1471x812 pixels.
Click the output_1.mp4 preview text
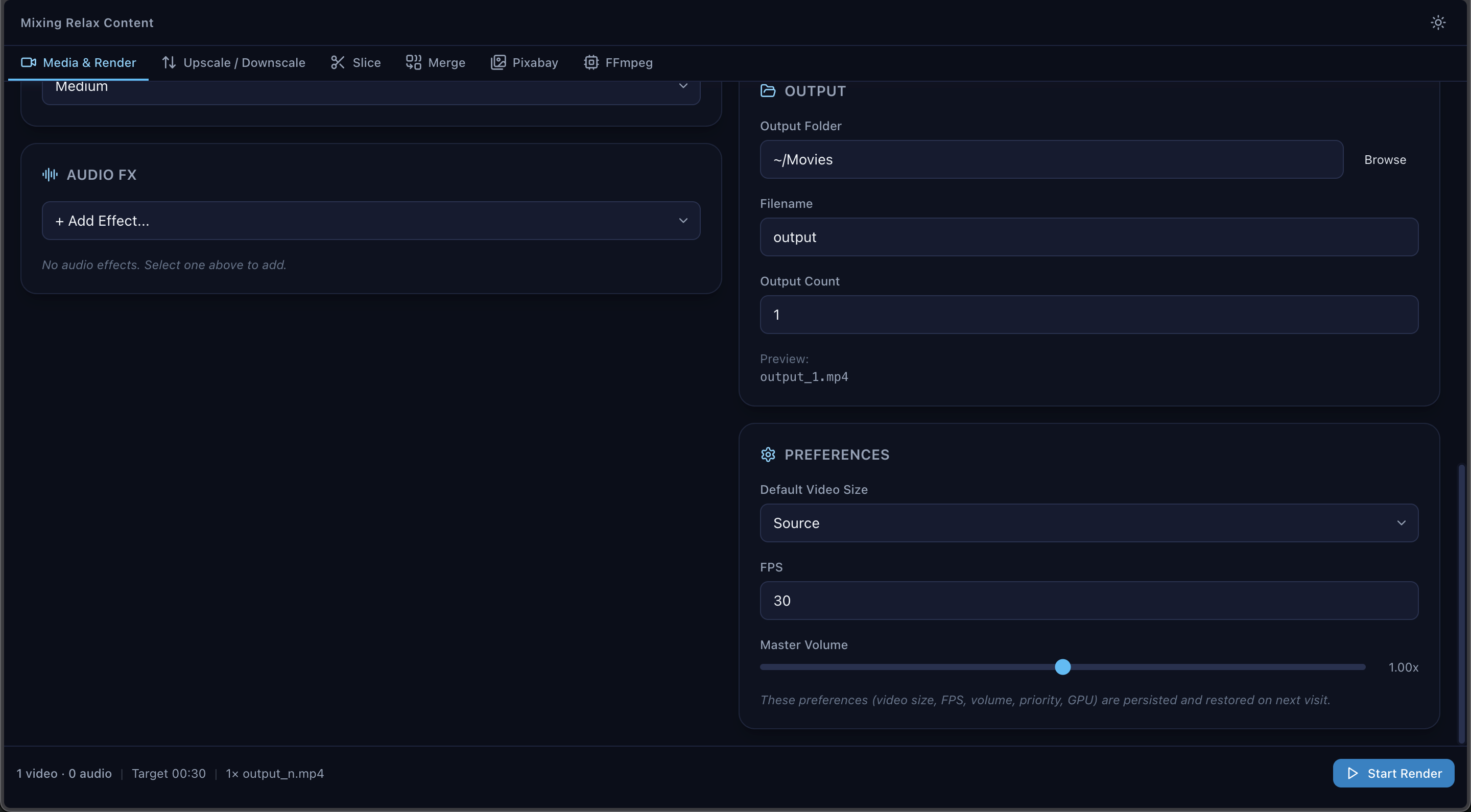tap(803, 377)
